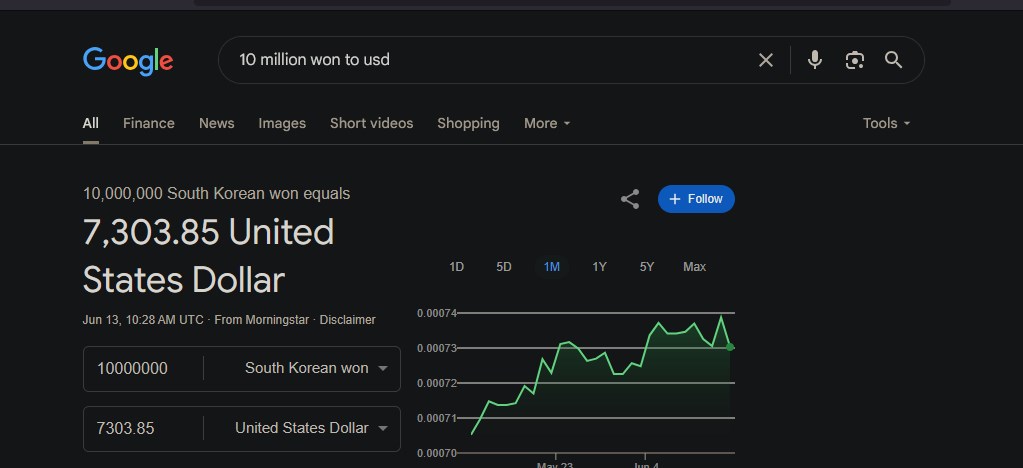Clear the search query with X icon

(765, 60)
